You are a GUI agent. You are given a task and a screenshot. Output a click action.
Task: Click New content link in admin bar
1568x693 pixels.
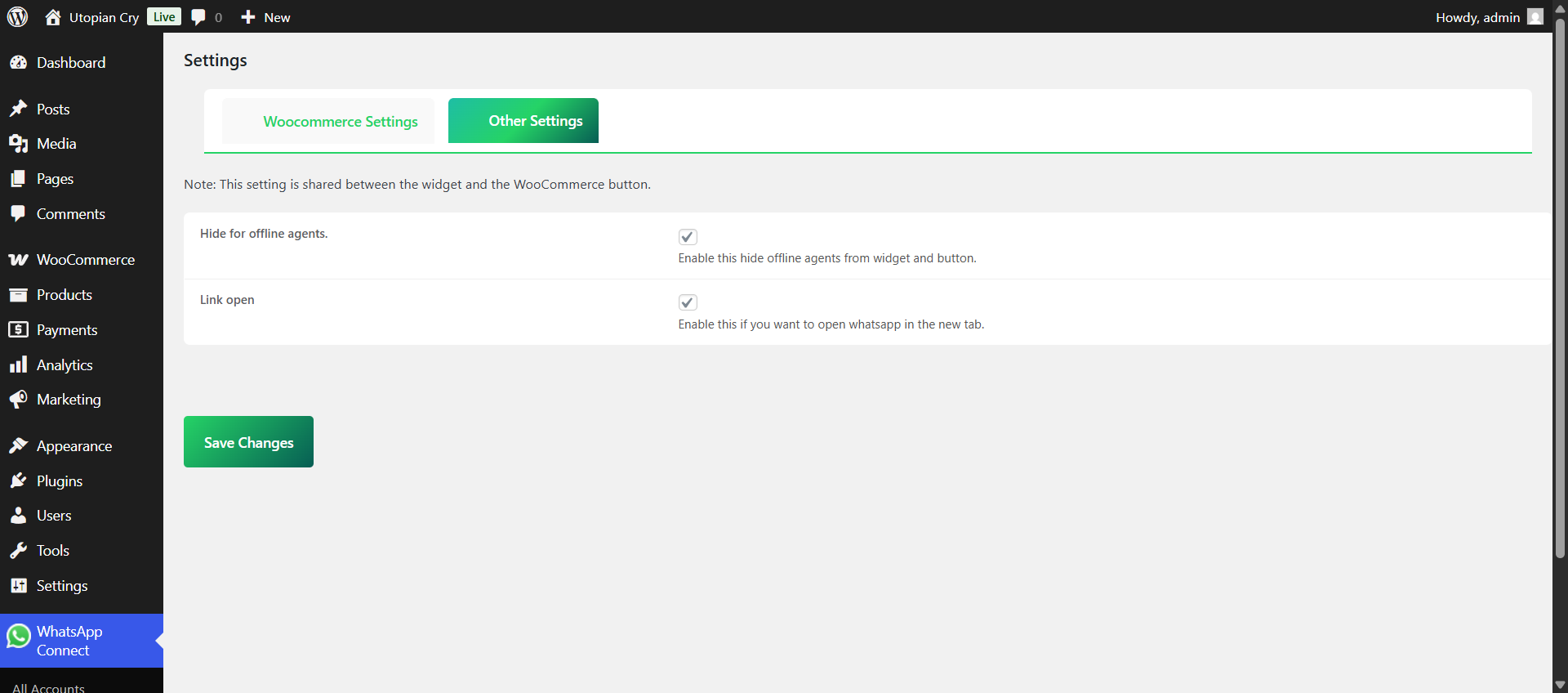click(277, 17)
